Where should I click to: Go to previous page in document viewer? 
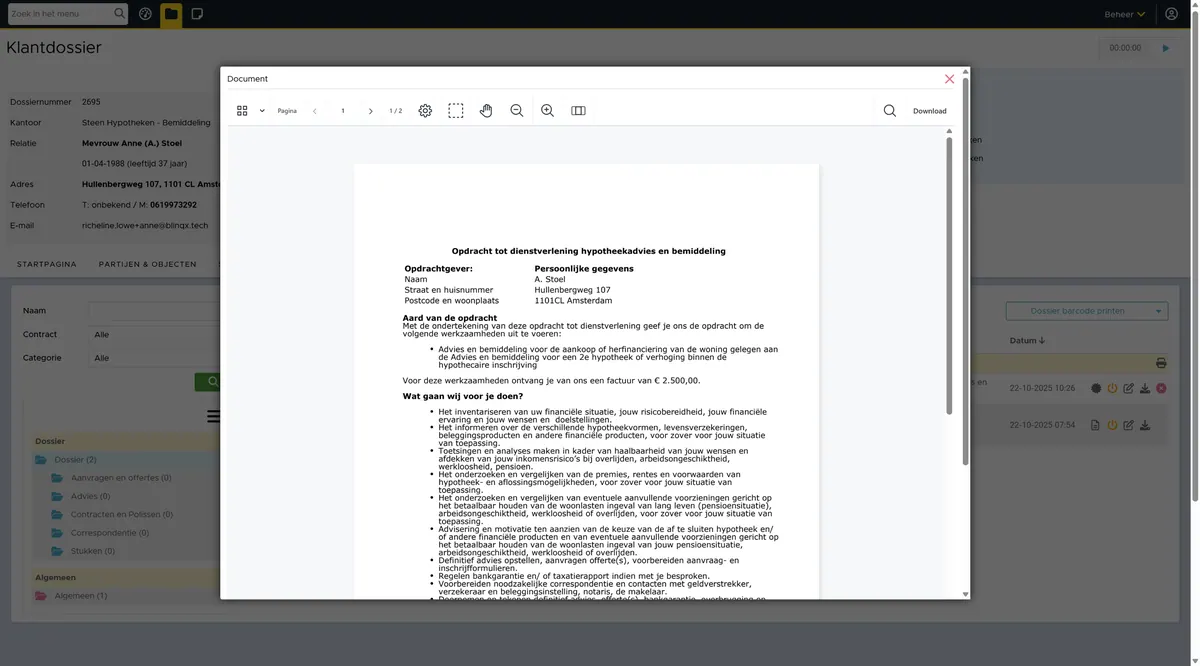point(315,111)
